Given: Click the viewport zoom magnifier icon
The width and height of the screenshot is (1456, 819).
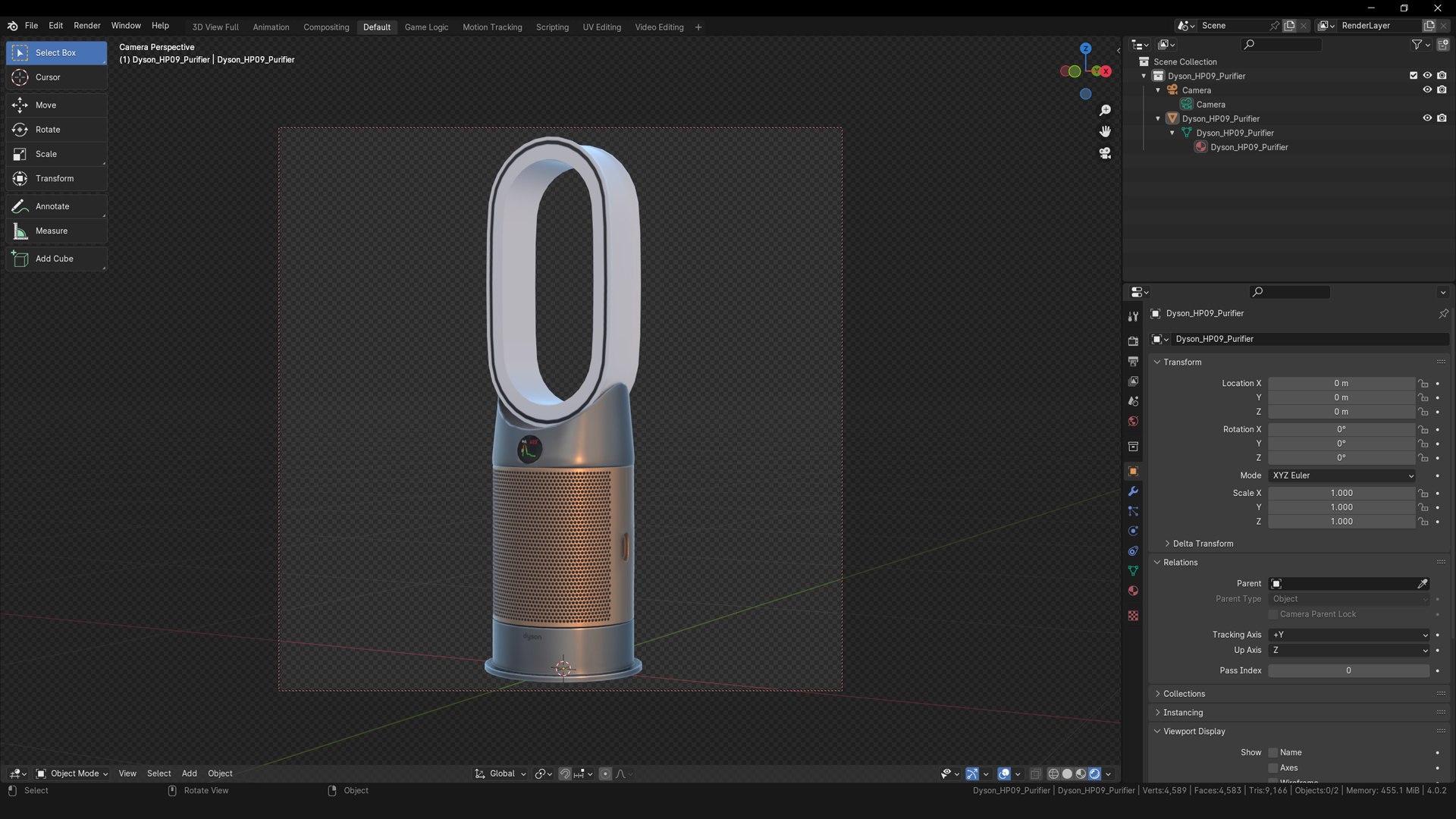Looking at the screenshot, I should 1105,111.
